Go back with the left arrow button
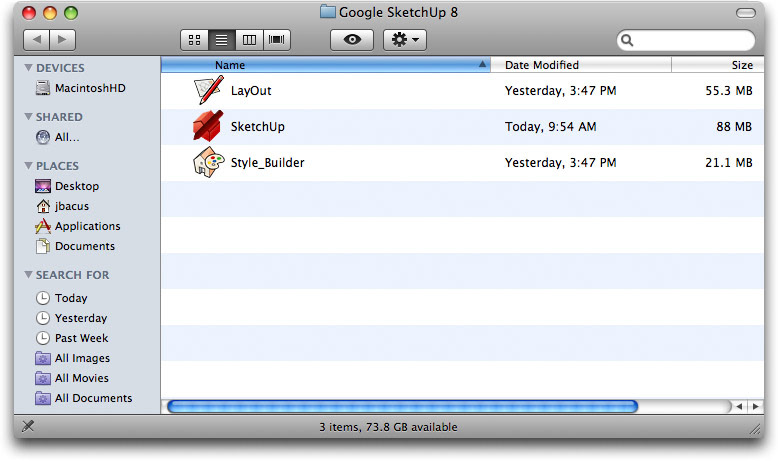The image size is (778, 461). [37, 40]
